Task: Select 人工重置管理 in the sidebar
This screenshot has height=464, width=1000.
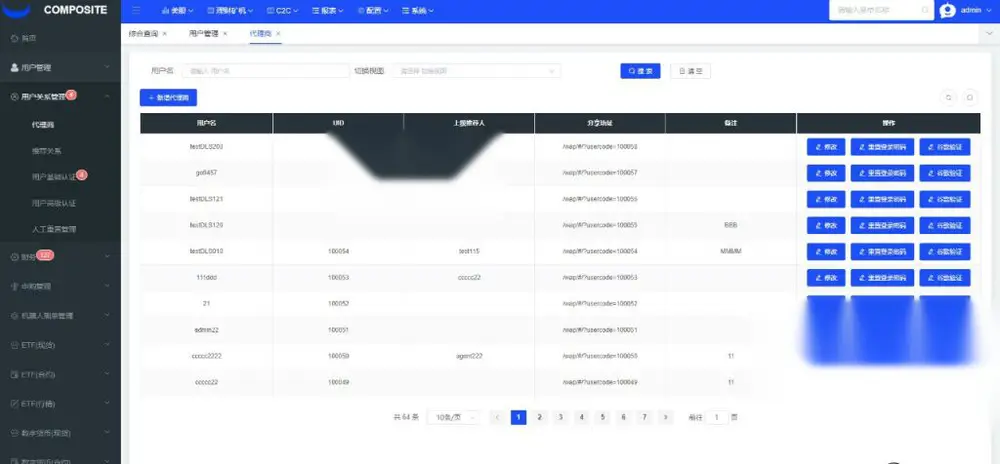Action: click(x=54, y=228)
